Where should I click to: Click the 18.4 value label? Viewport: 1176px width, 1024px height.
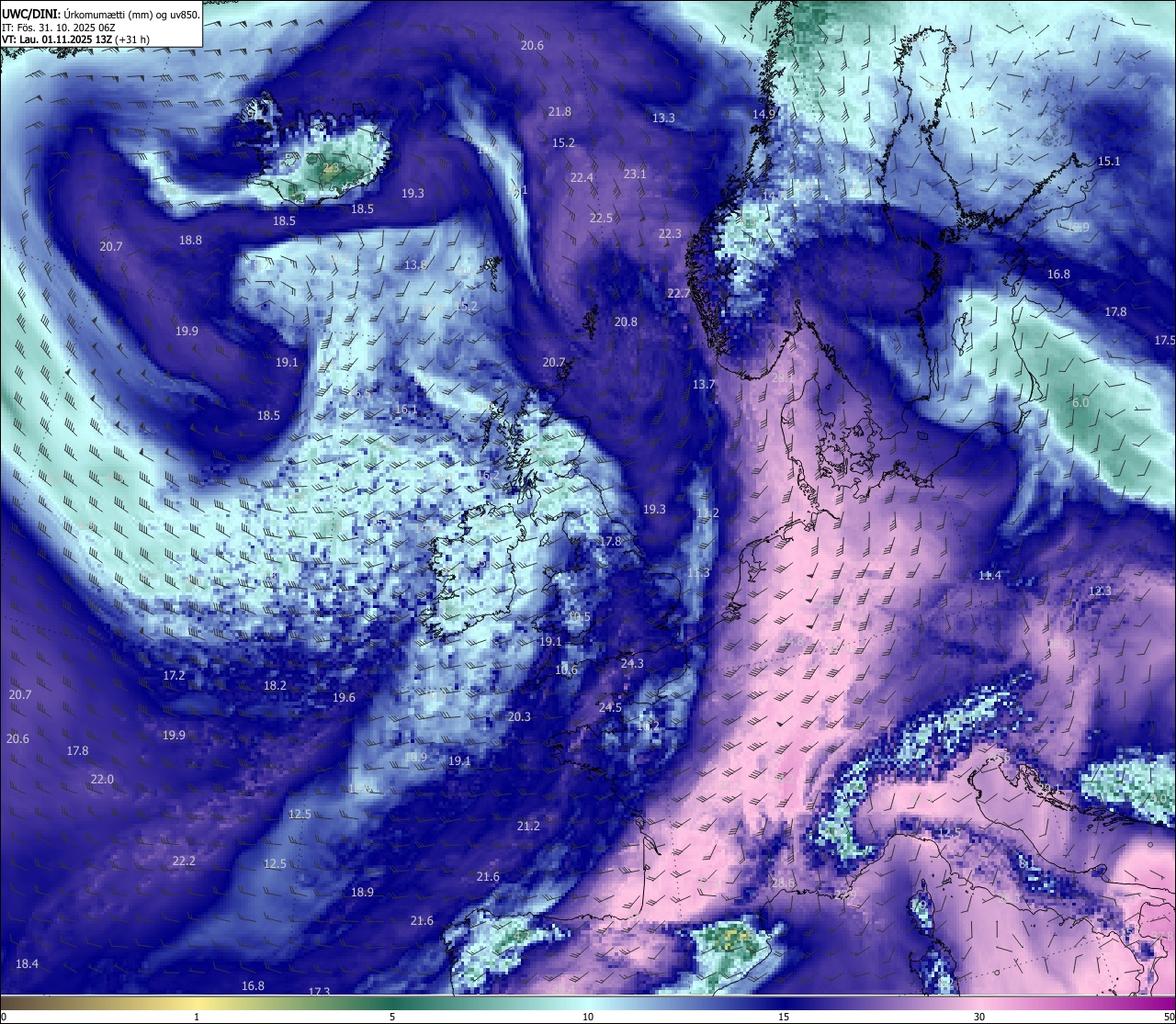[x=27, y=964]
